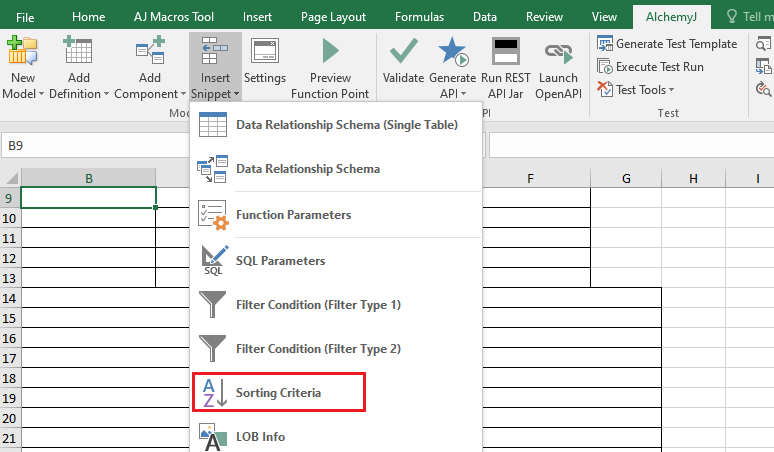Viewport: 774px width, 452px height.
Task: Select column G header
Action: tap(626, 178)
